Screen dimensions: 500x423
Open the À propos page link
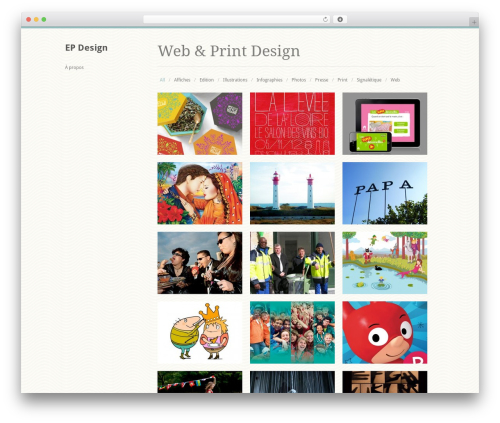point(74,67)
